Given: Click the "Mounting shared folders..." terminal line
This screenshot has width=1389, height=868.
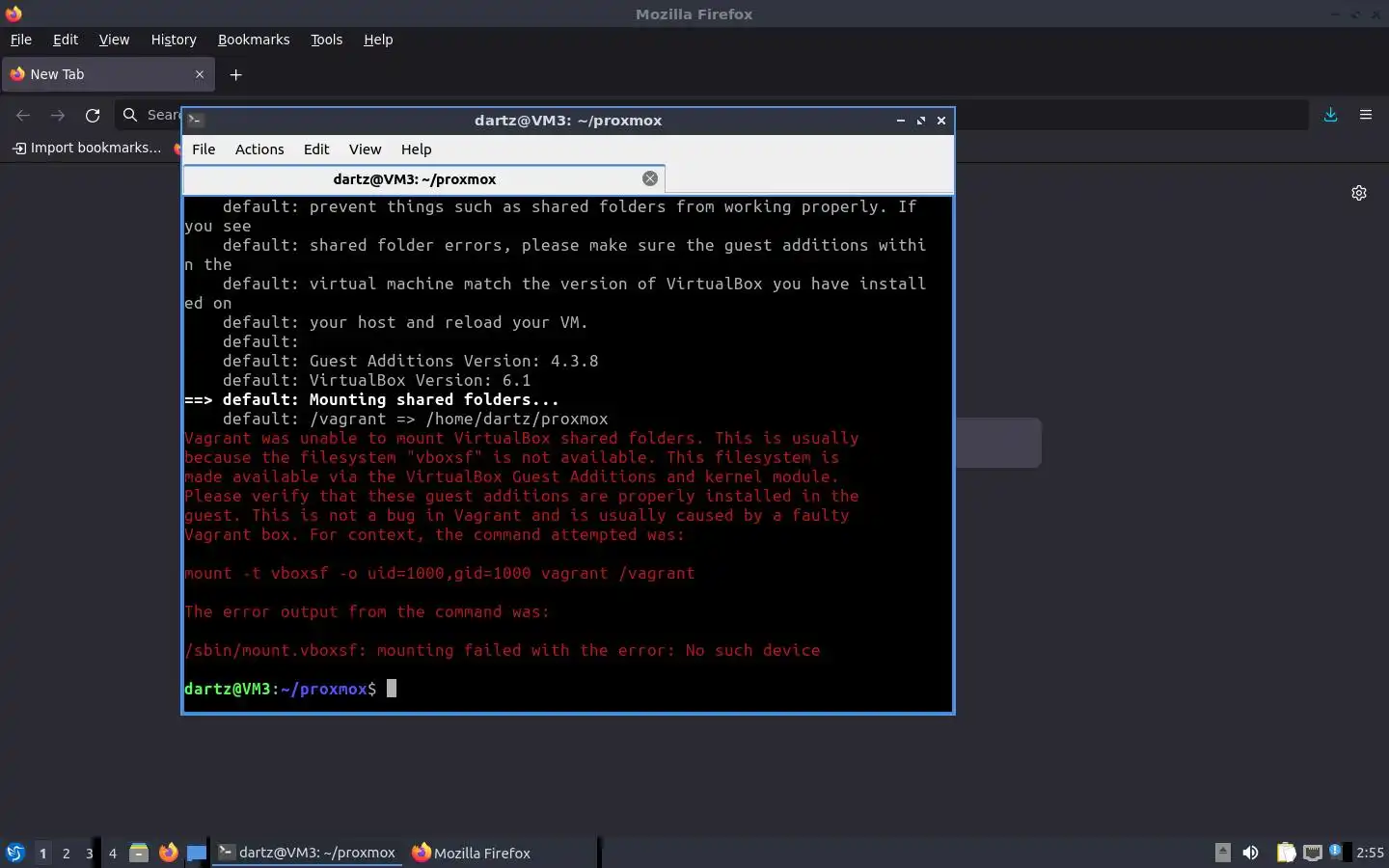Looking at the screenshot, I should [x=371, y=399].
